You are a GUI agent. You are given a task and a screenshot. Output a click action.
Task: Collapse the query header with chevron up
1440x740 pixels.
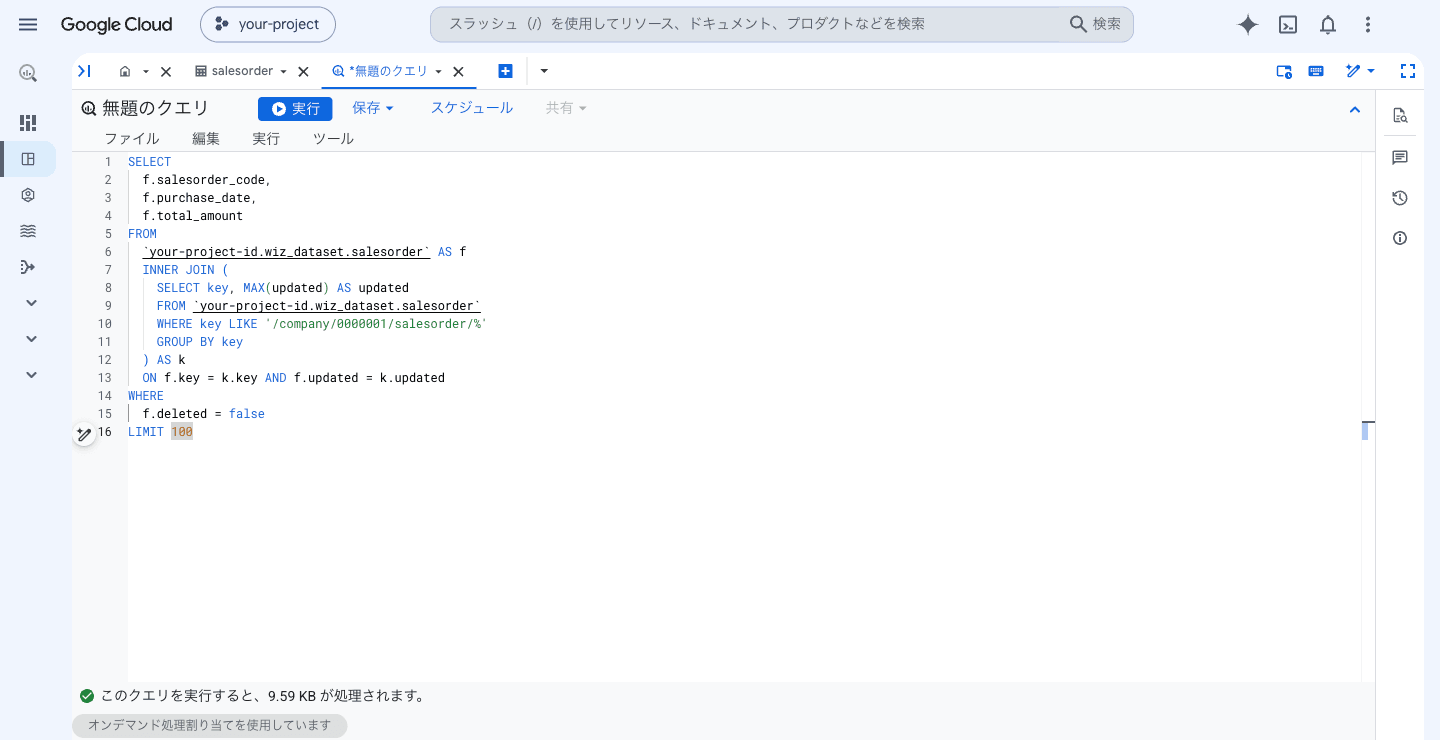1355,110
